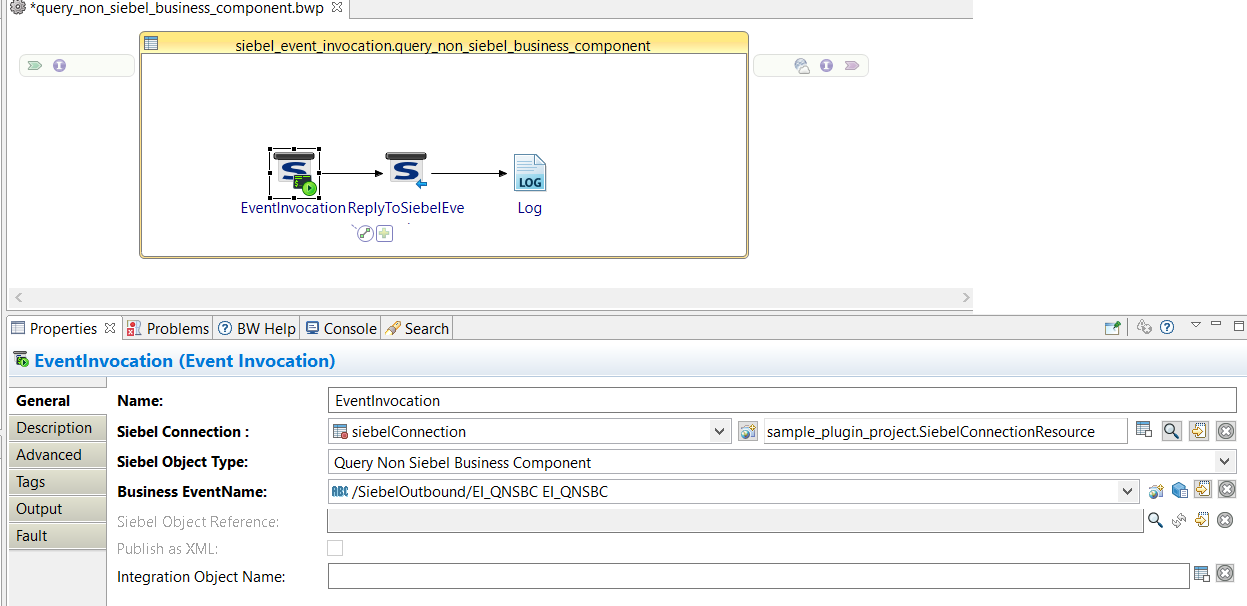
Task: Clear the Integration Object Name field
Action: pyautogui.click(x=1226, y=575)
